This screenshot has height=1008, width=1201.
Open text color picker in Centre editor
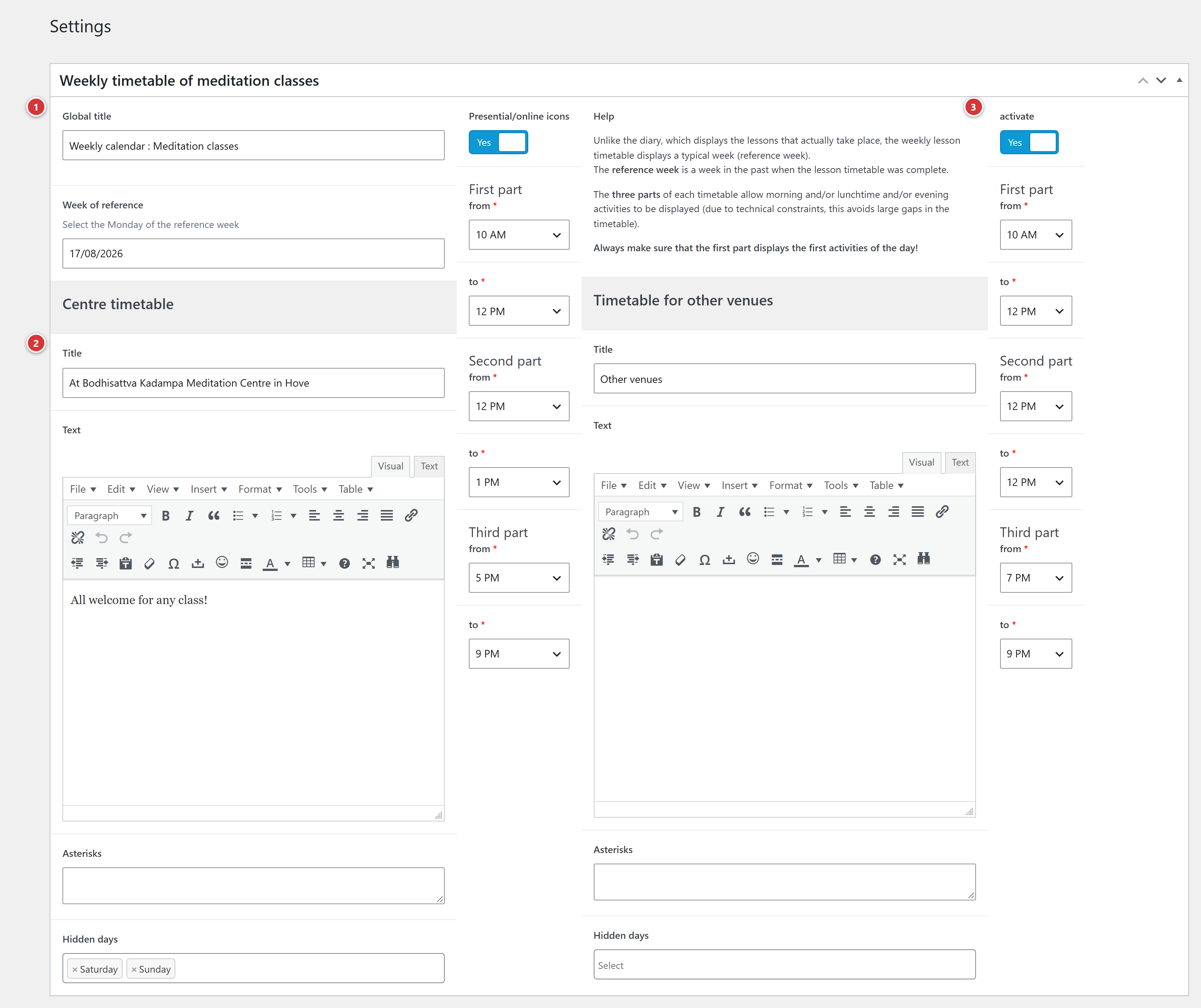(x=287, y=564)
